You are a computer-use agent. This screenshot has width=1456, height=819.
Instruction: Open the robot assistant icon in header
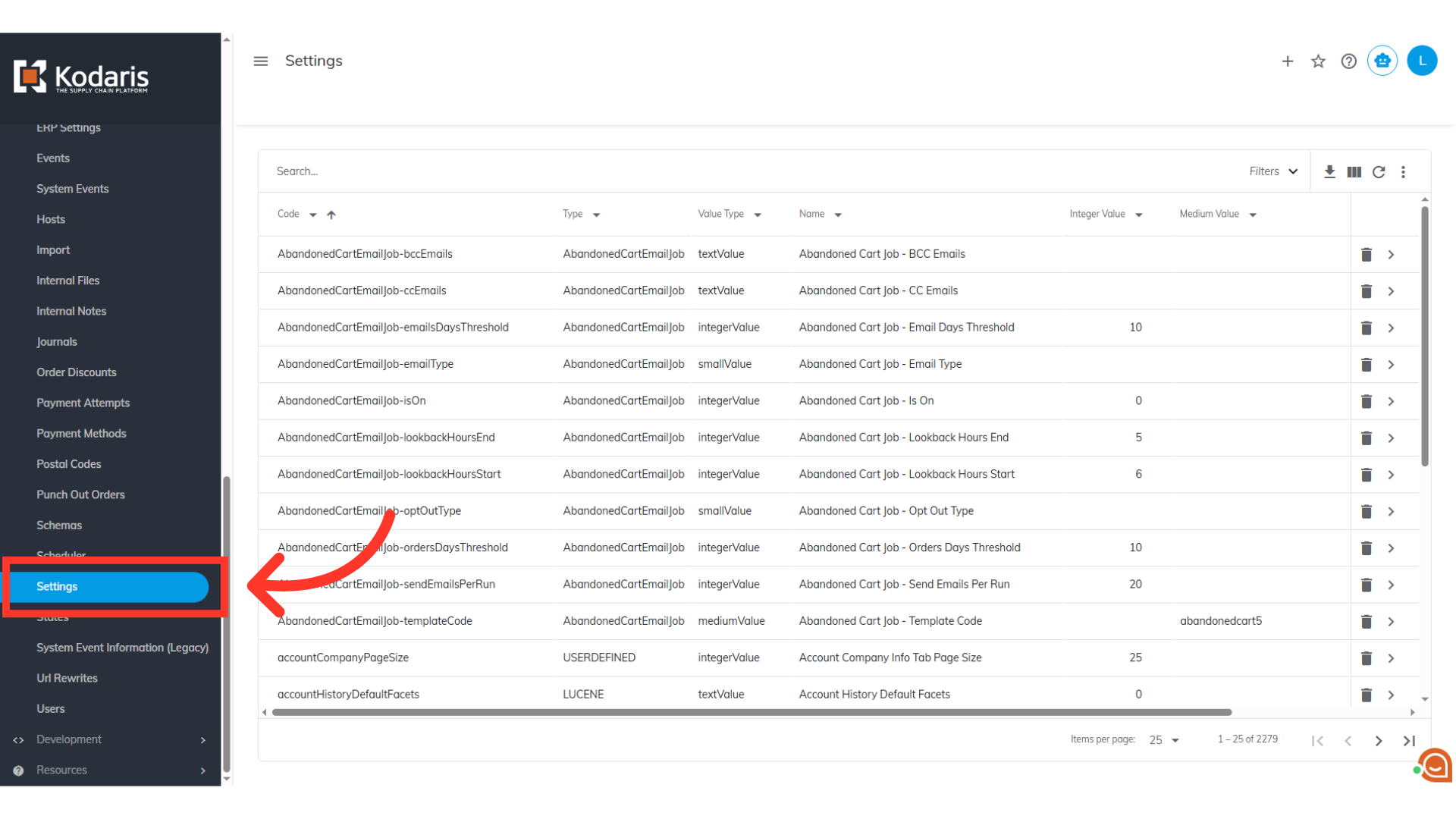(x=1382, y=61)
